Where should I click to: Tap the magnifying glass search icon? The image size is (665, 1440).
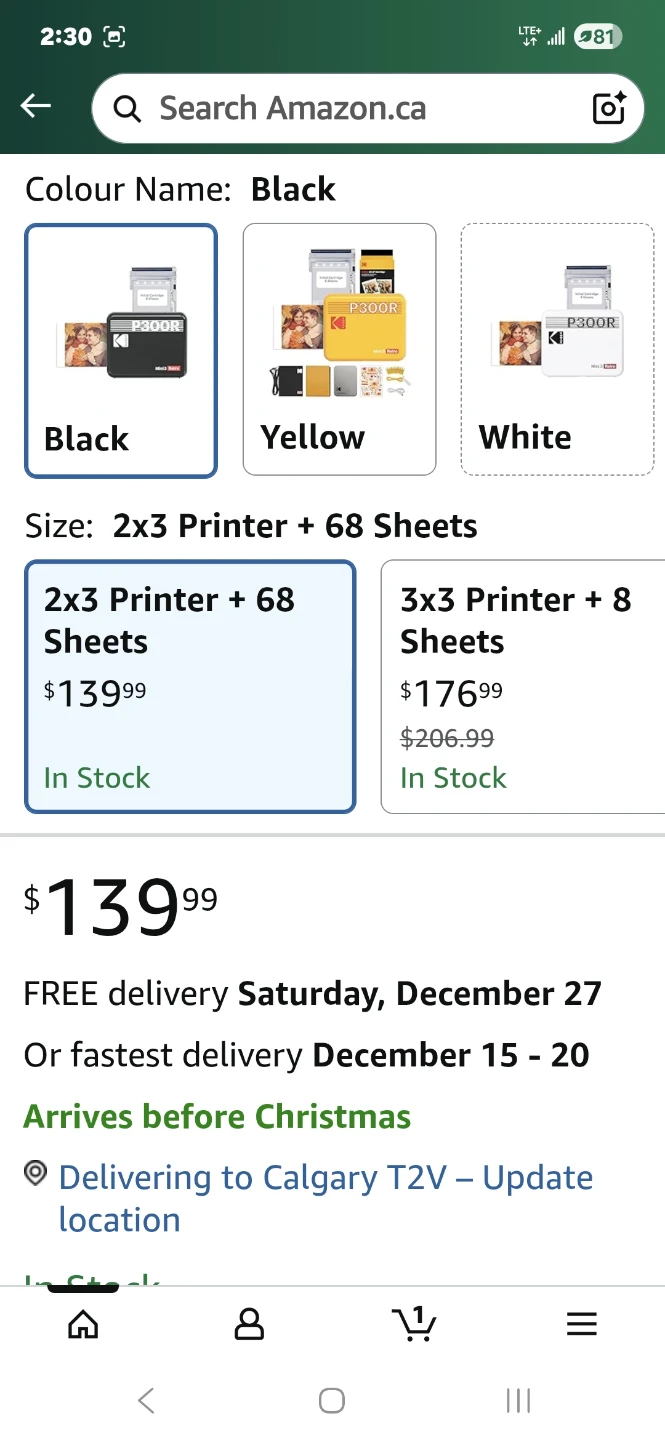pyautogui.click(x=127, y=108)
